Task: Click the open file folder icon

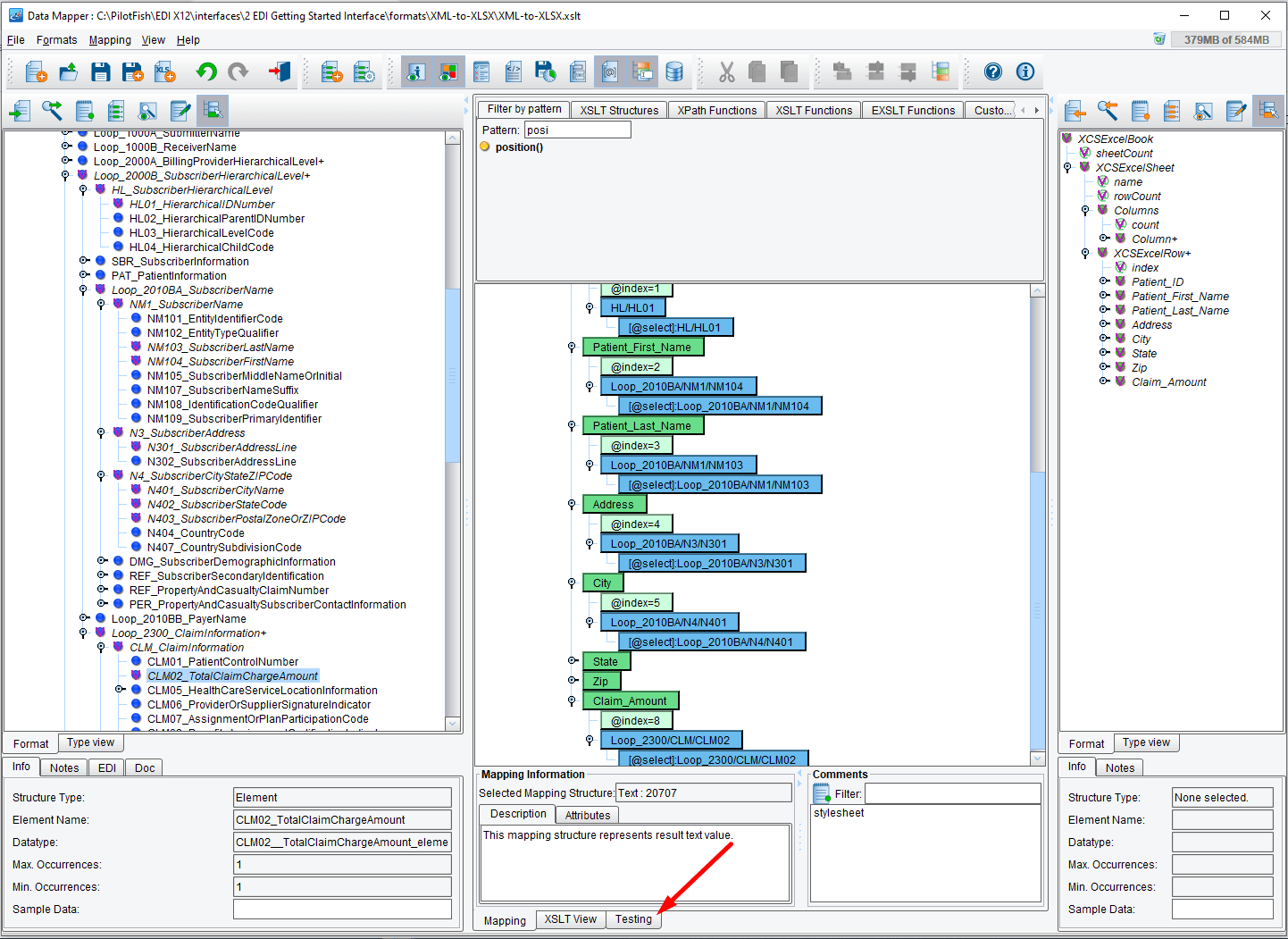Action: click(68, 72)
